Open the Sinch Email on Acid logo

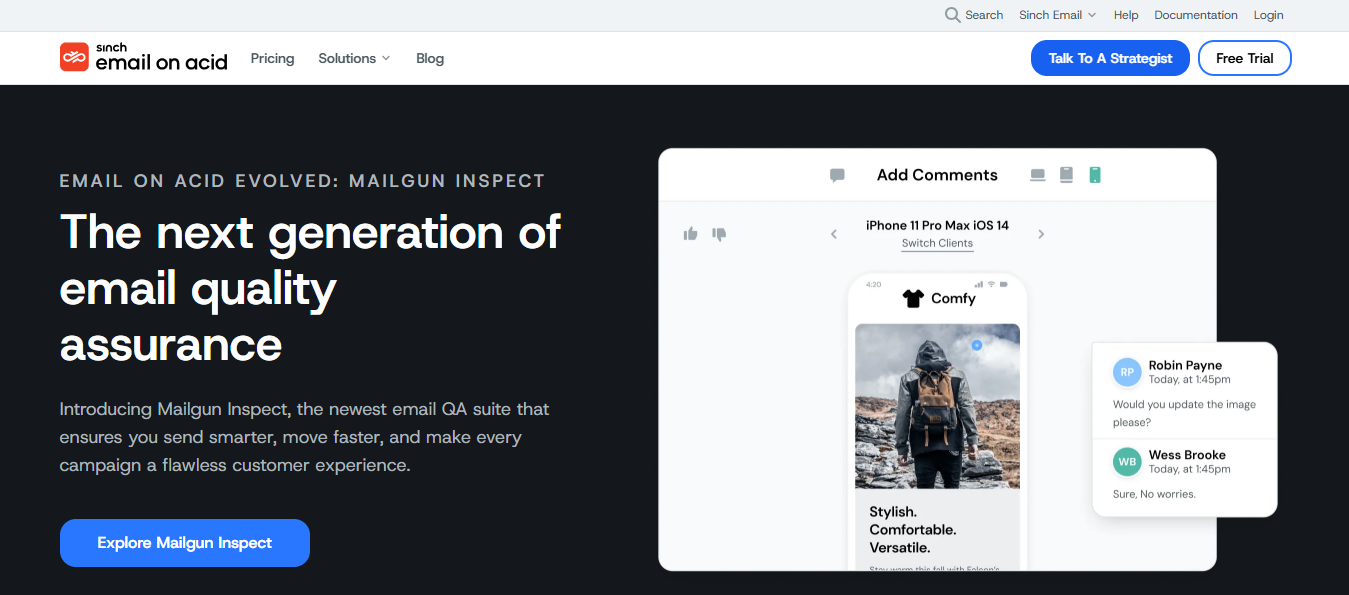pos(143,58)
